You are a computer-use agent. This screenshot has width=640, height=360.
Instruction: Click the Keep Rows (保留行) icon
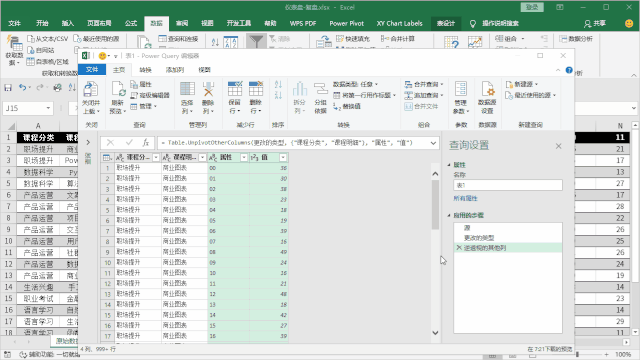pos(235,89)
